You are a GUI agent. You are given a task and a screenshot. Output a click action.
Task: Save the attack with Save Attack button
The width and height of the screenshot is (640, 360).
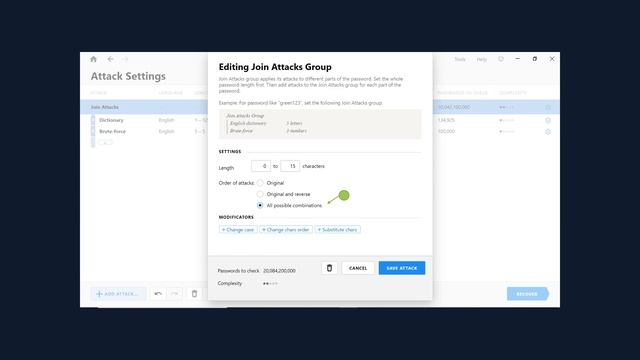[402, 268]
